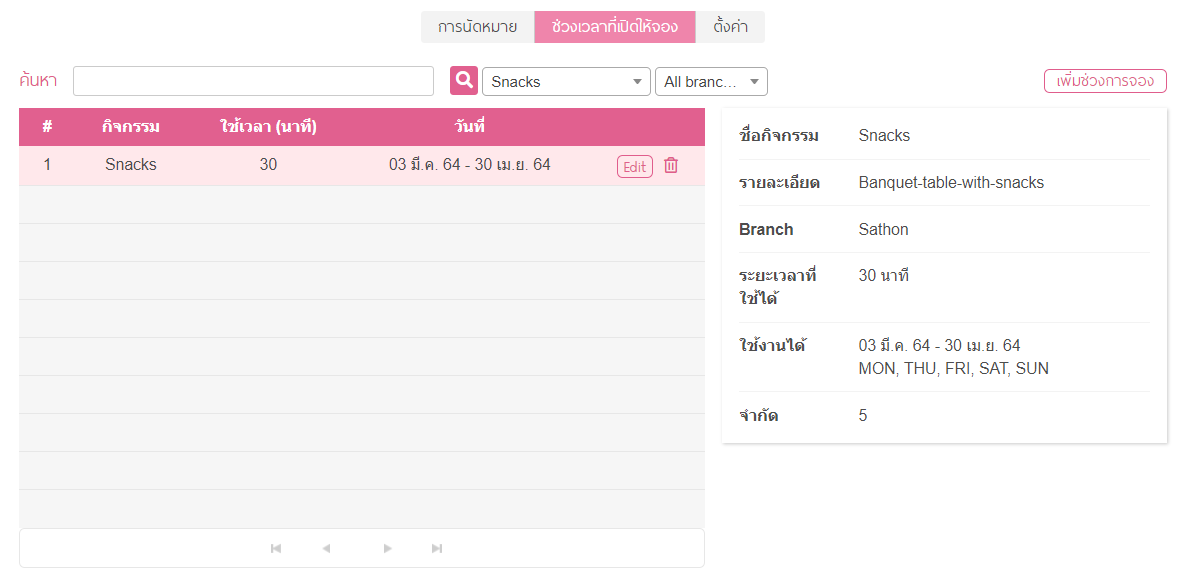The image size is (1190, 583).
Task: Click the ชื่อกิจกรรม label
Action: (x=779, y=136)
